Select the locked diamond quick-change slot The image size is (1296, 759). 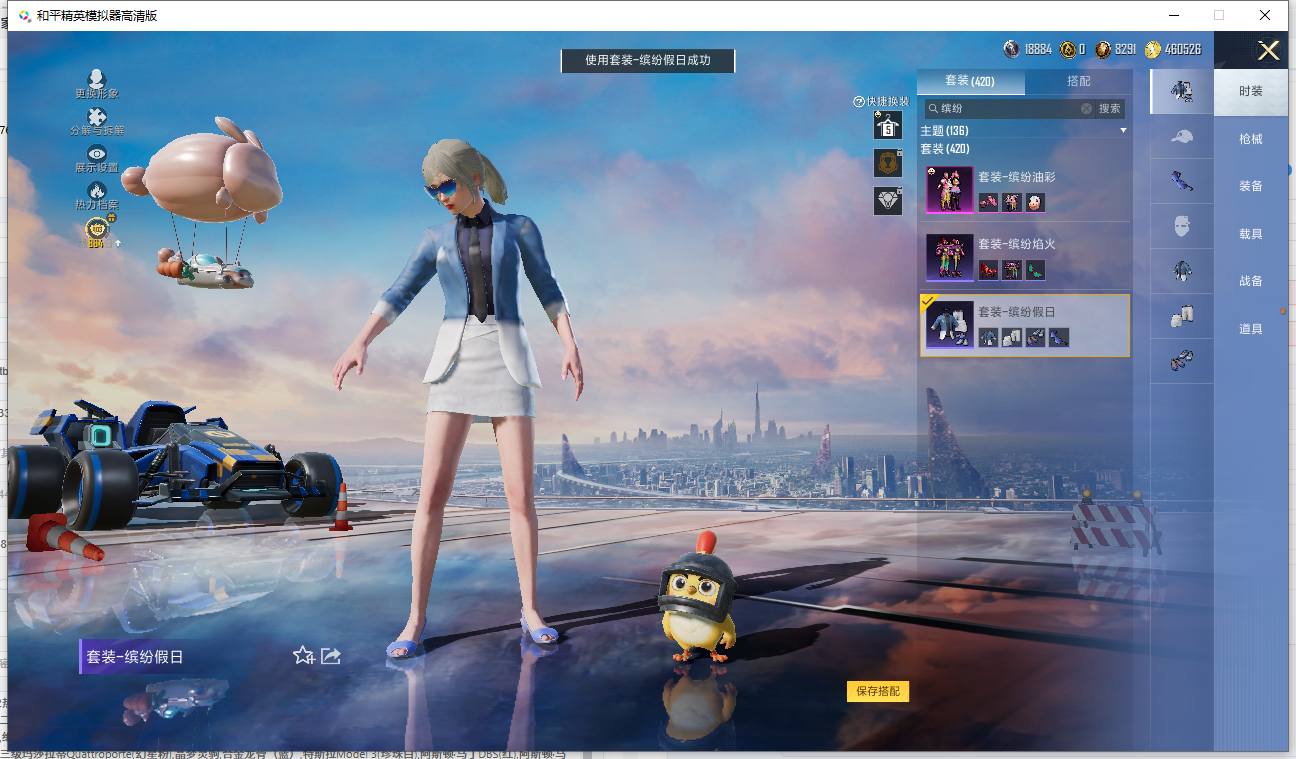tap(887, 200)
